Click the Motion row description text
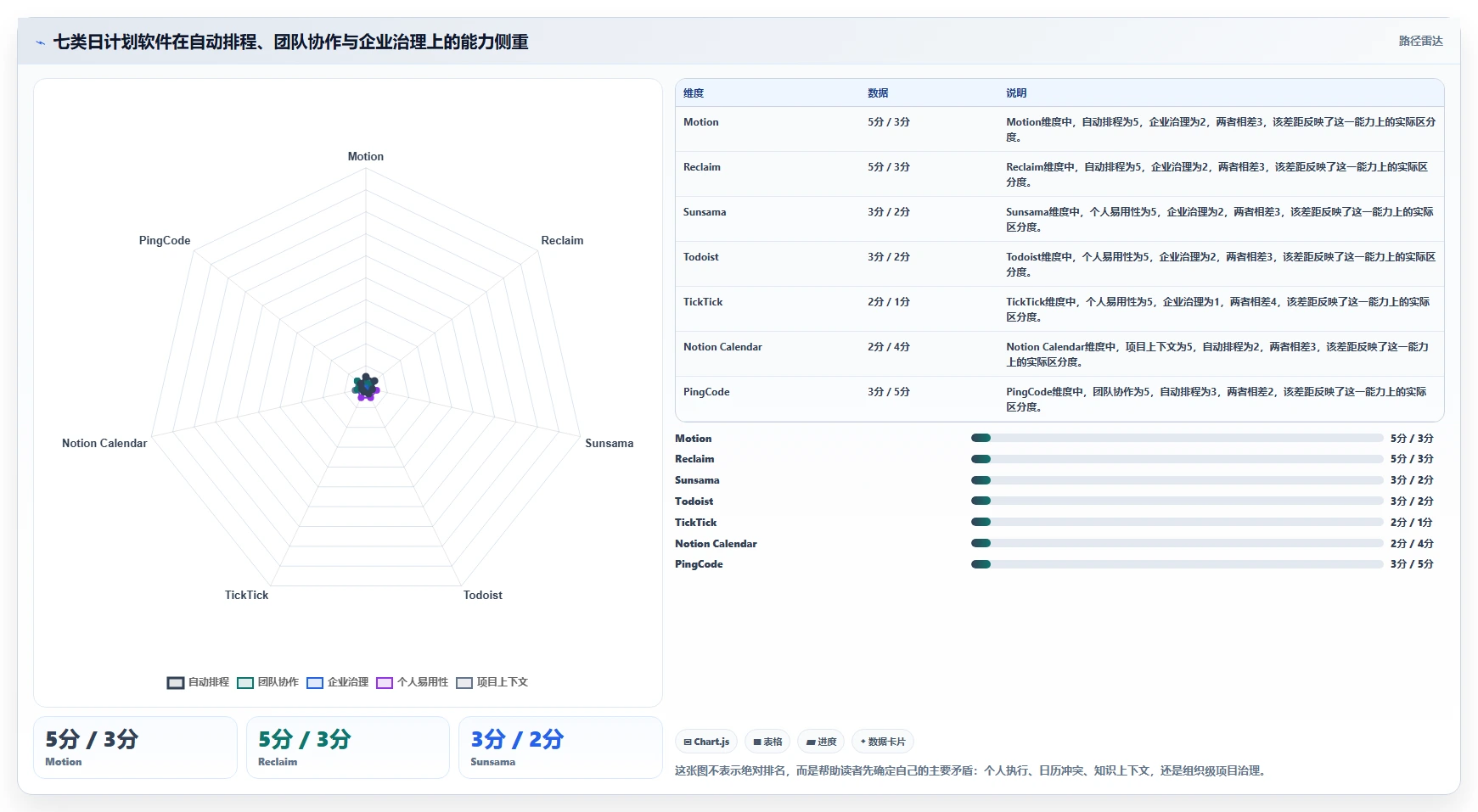The image size is (1478, 812). [x=1221, y=130]
